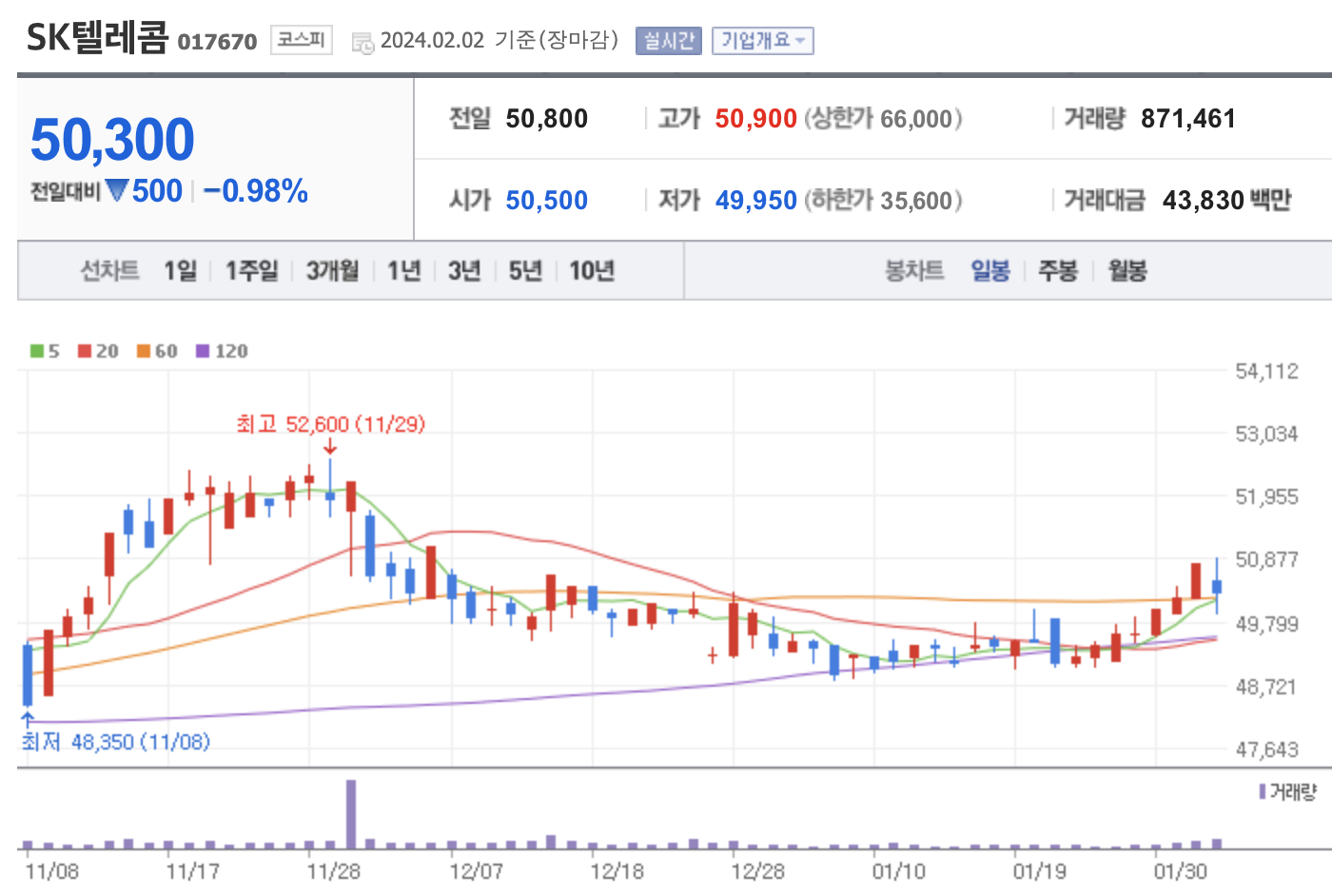Click orange 60-day moving average swatch
Screen dimensions: 1332x896
144,351
